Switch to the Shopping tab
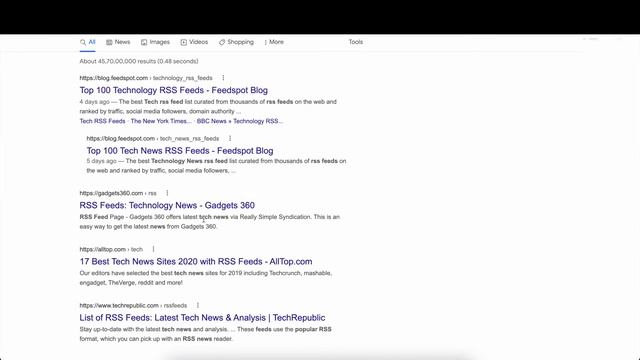 pos(236,42)
